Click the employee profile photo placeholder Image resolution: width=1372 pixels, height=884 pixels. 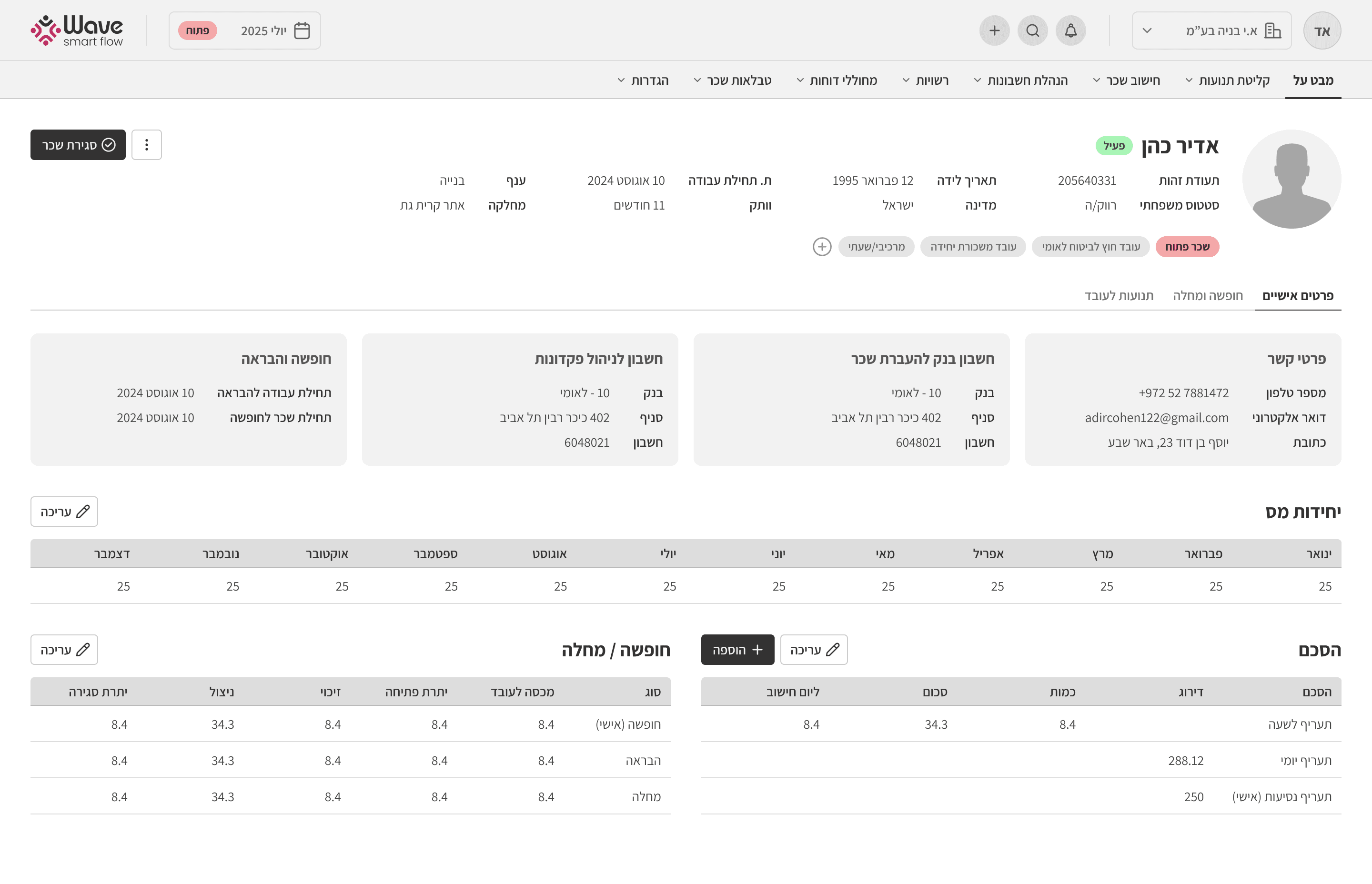pos(1291,179)
